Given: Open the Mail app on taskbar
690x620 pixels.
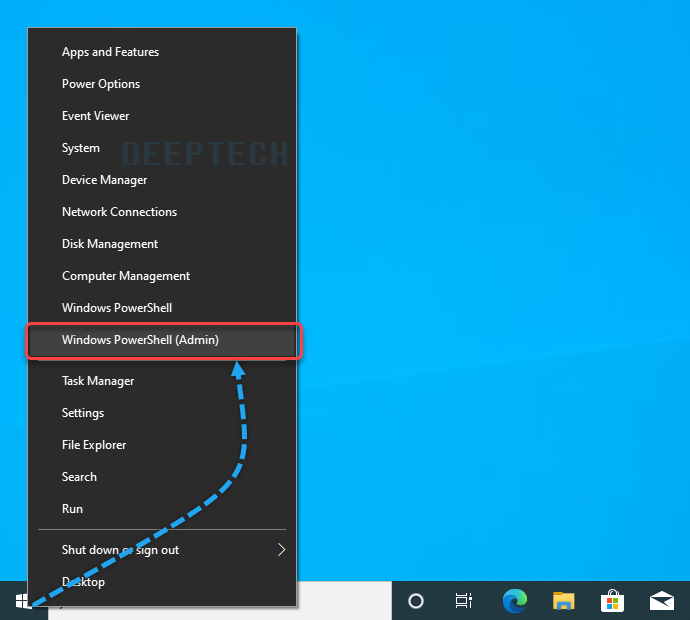Looking at the screenshot, I should click(x=662, y=601).
